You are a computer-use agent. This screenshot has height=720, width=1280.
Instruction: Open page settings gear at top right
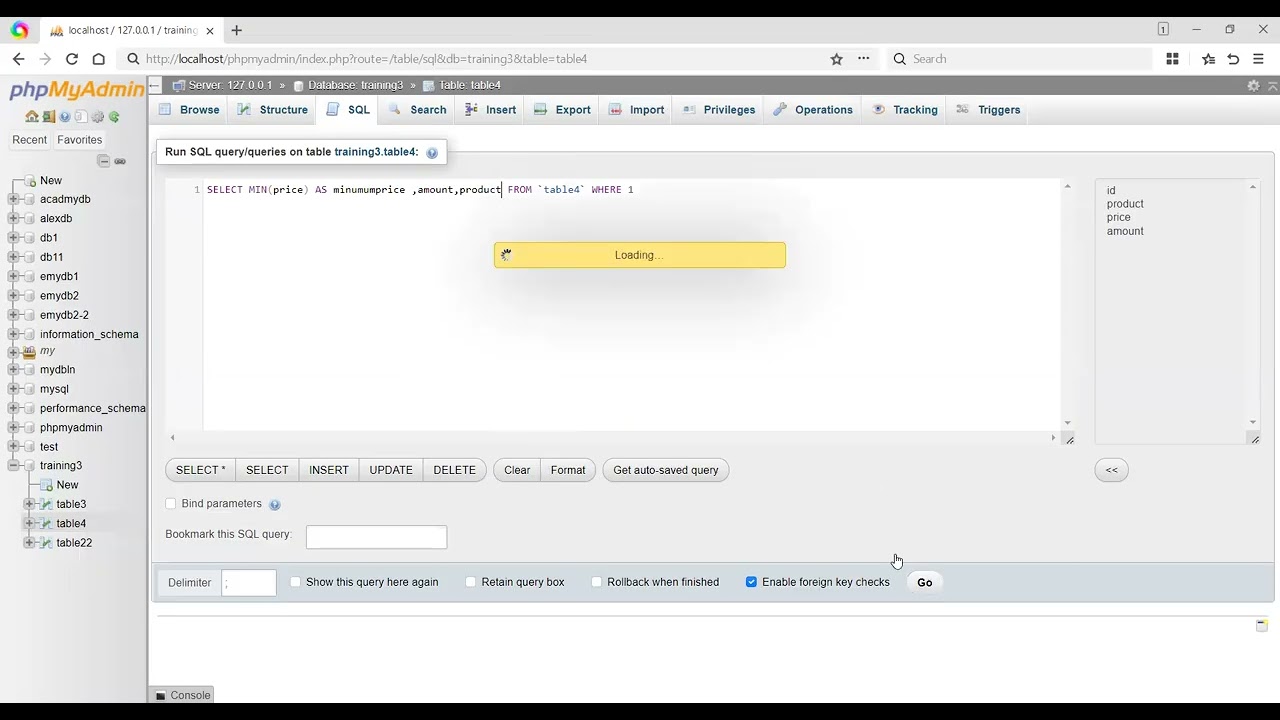tap(1253, 86)
